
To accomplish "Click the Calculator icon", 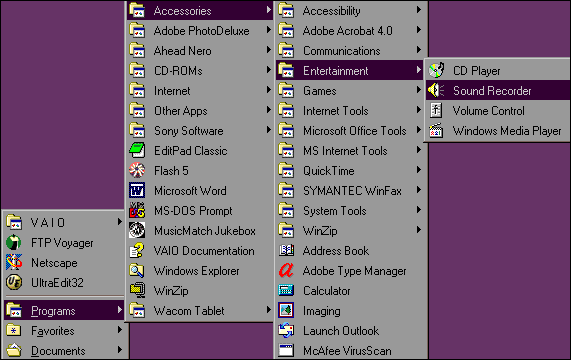I will [286, 290].
